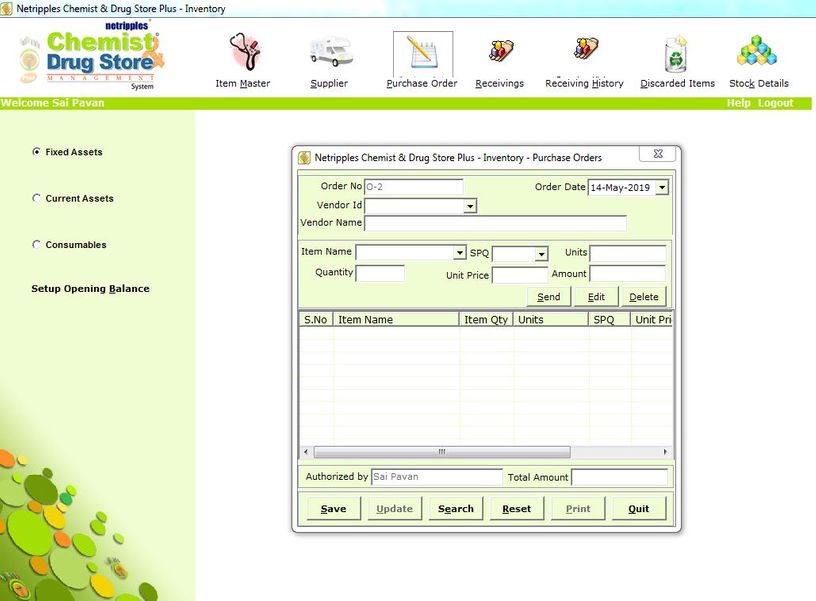
Task: Click the Help link
Action: (738, 103)
